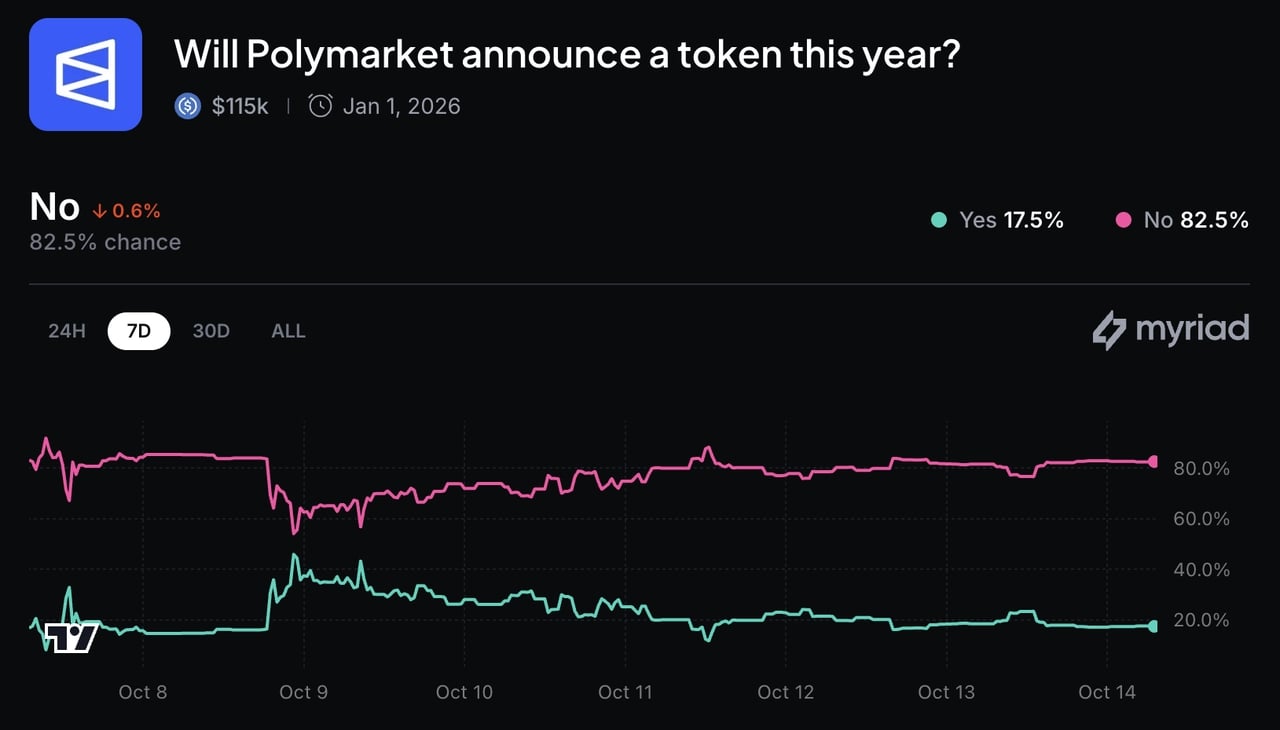
Task: Click the Oct 11 label on the chart axis
Action: (625, 691)
